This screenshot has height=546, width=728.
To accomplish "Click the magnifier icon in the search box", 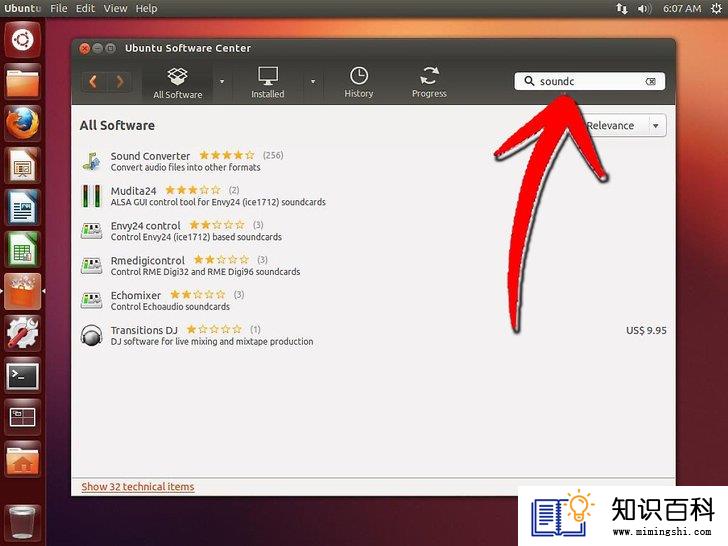I will coord(529,81).
